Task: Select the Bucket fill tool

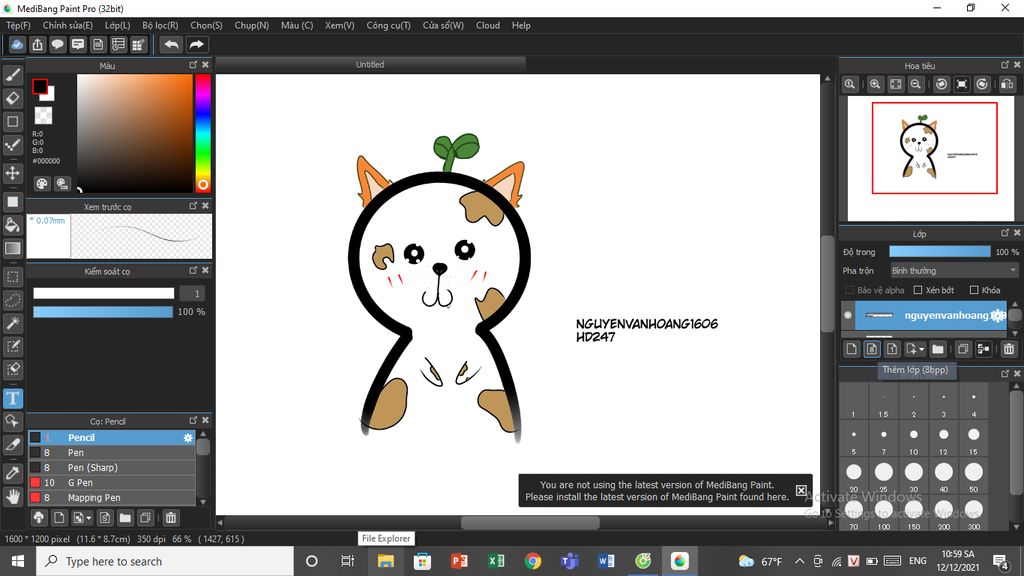Action: click(12, 225)
